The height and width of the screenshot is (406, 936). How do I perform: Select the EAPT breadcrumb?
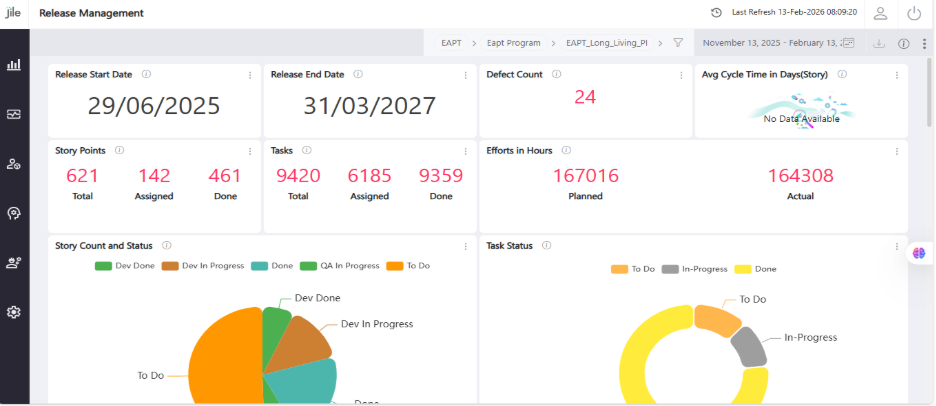tap(451, 43)
